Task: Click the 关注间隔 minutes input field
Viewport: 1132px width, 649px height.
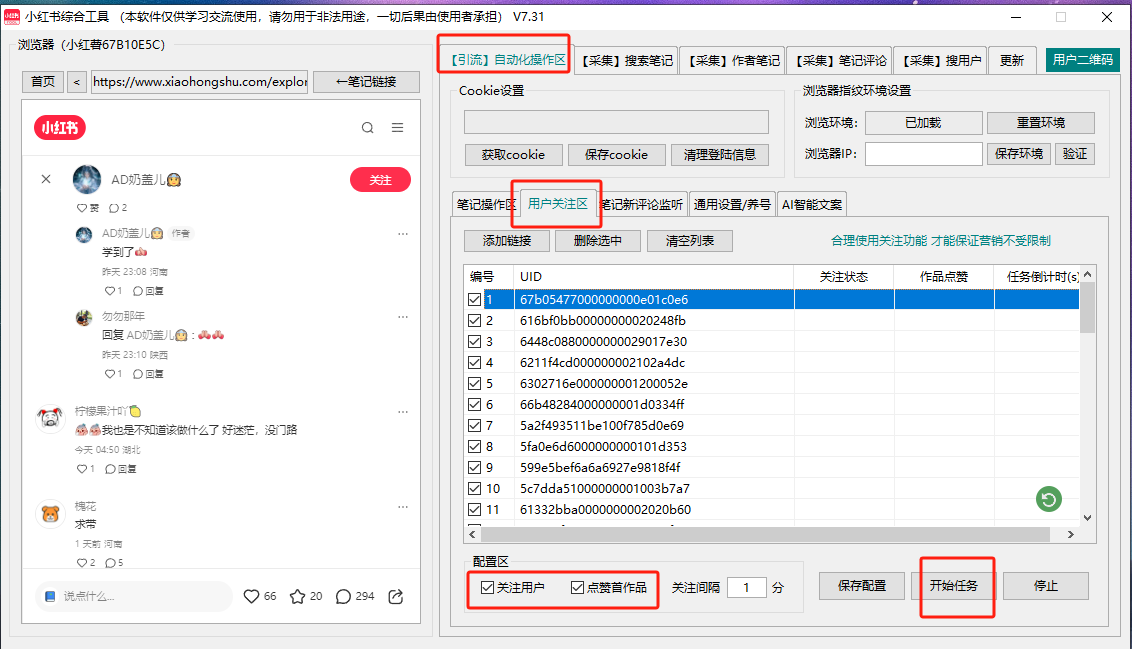Action: click(x=746, y=587)
